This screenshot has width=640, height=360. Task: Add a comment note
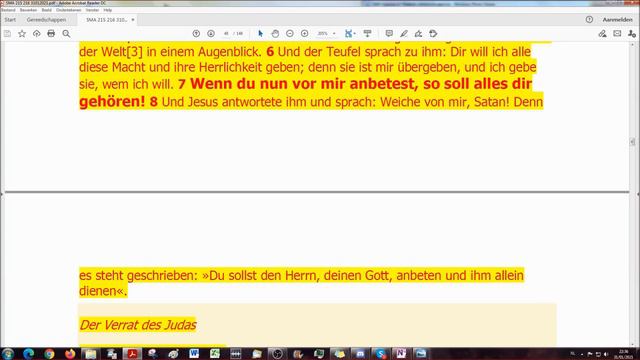[389, 34]
